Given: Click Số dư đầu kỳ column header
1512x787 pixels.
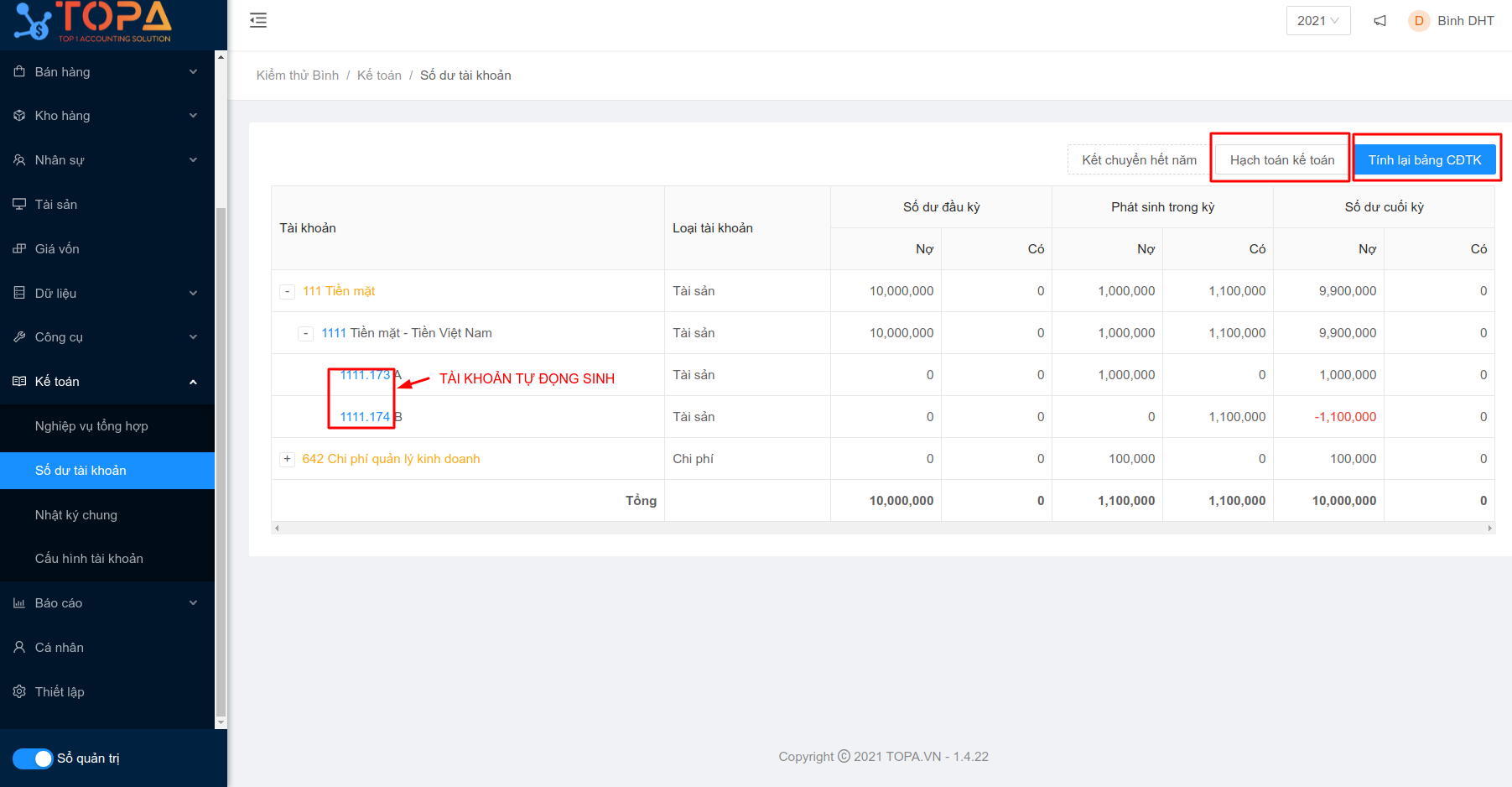Looking at the screenshot, I should pyautogui.click(x=941, y=207).
